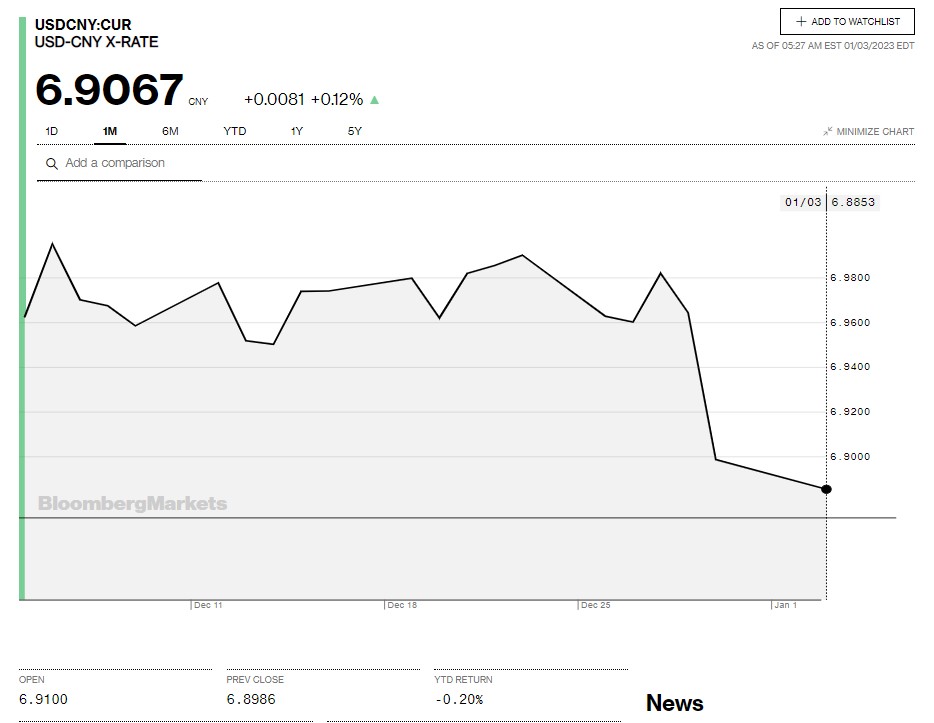Open the 5Y chart view
This screenshot has width=934, height=723.
pyautogui.click(x=355, y=131)
